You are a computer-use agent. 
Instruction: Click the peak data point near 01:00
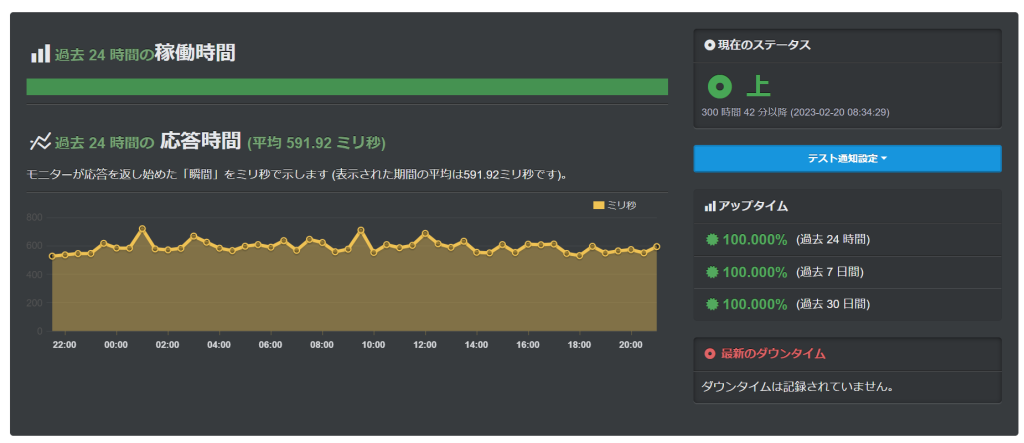pos(142,229)
